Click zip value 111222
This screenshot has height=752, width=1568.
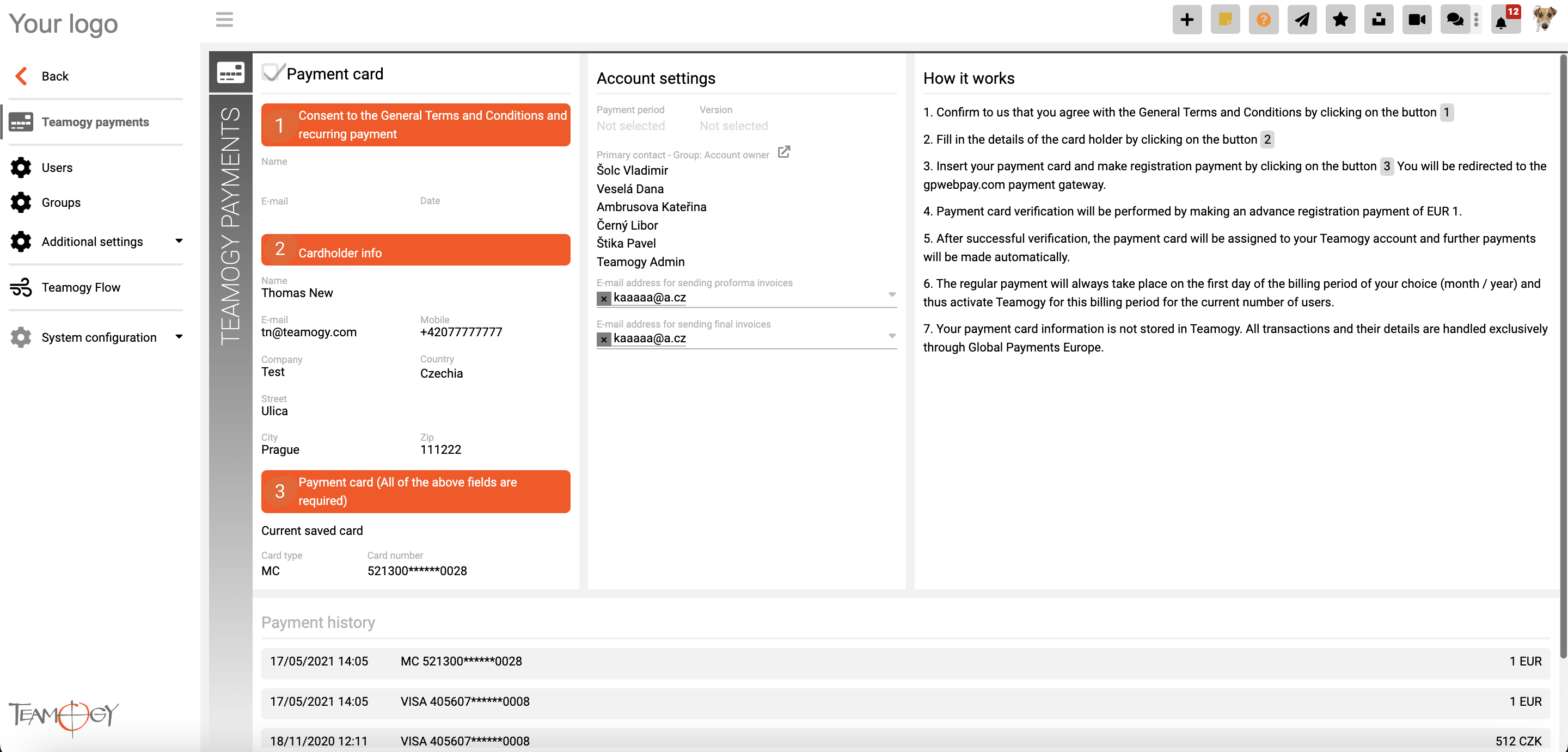(x=440, y=449)
